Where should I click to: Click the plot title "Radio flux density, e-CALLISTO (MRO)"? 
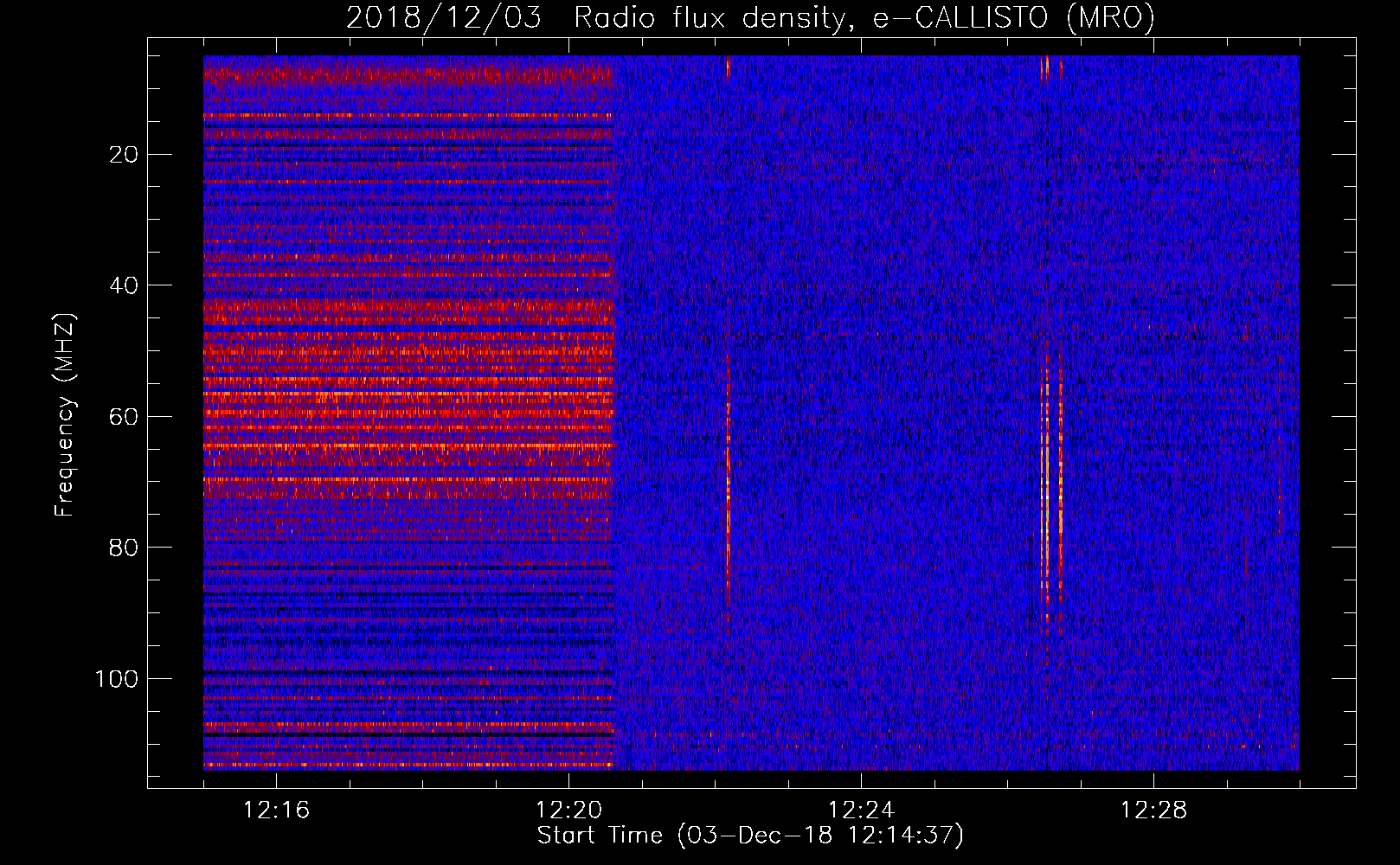click(x=864, y=18)
